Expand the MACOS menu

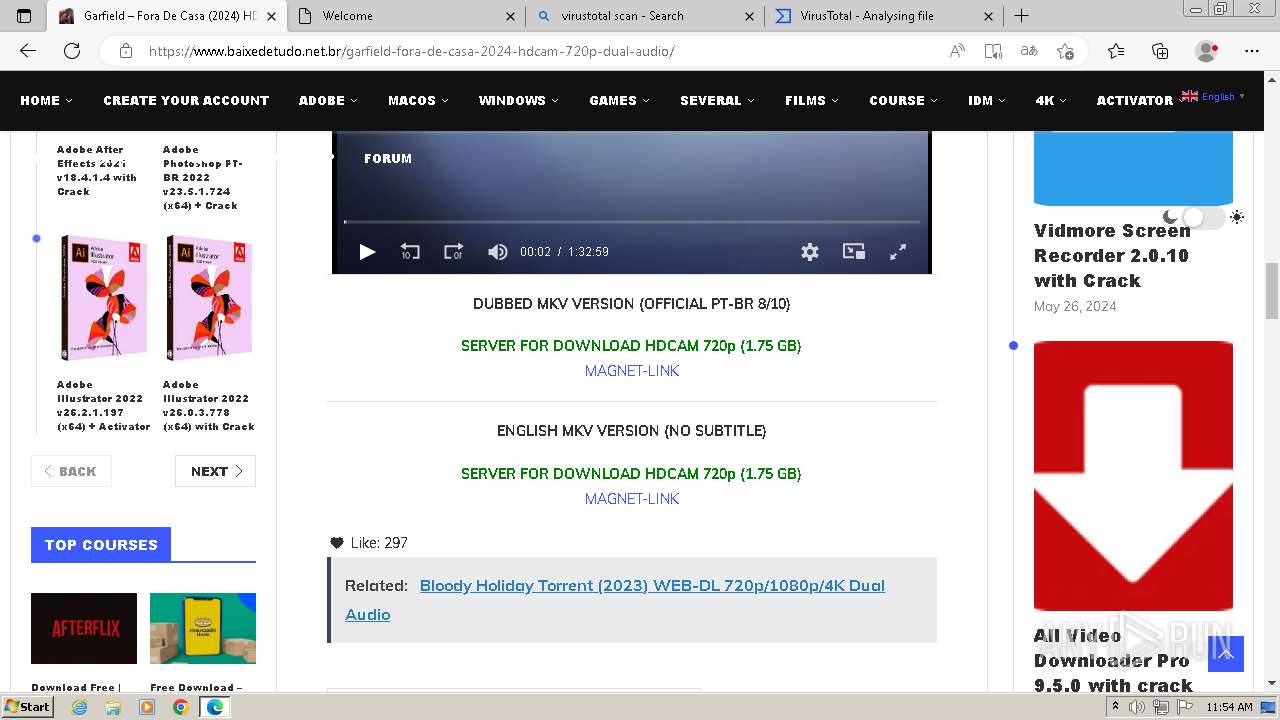tap(418, 100)
